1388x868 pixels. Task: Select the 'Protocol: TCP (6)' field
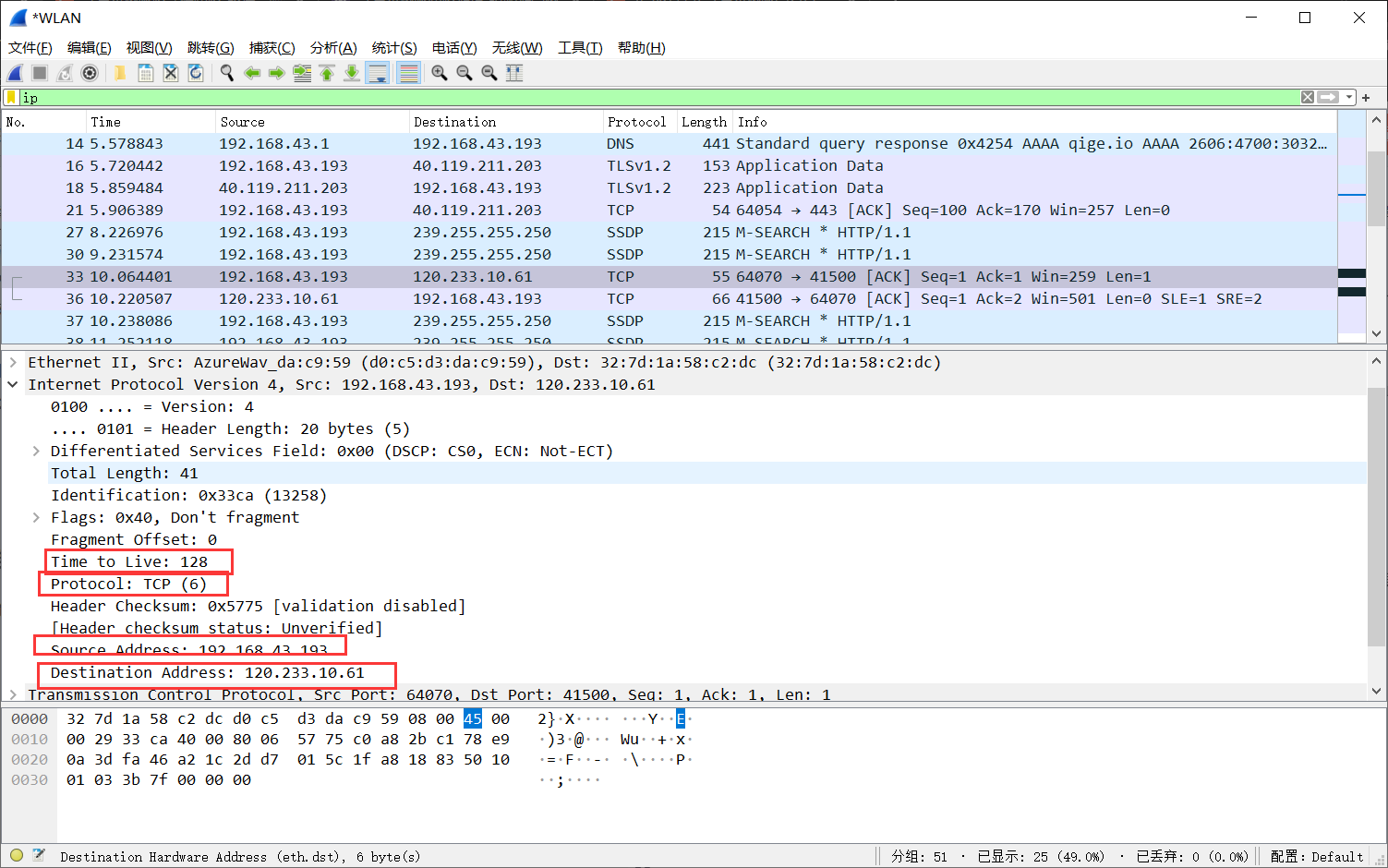point(128,584)
